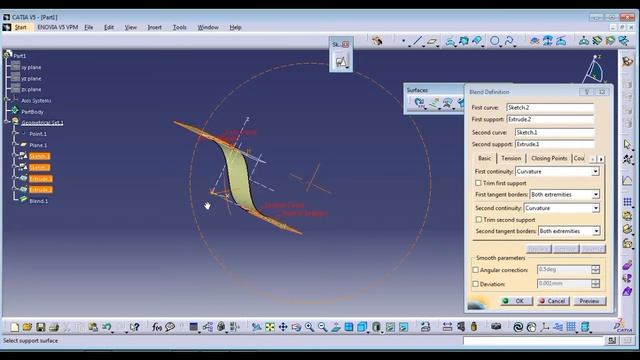The width and height of the screenshot is (640, 360).
Task: Click the command input box in status bar
Action: point(532,340)
